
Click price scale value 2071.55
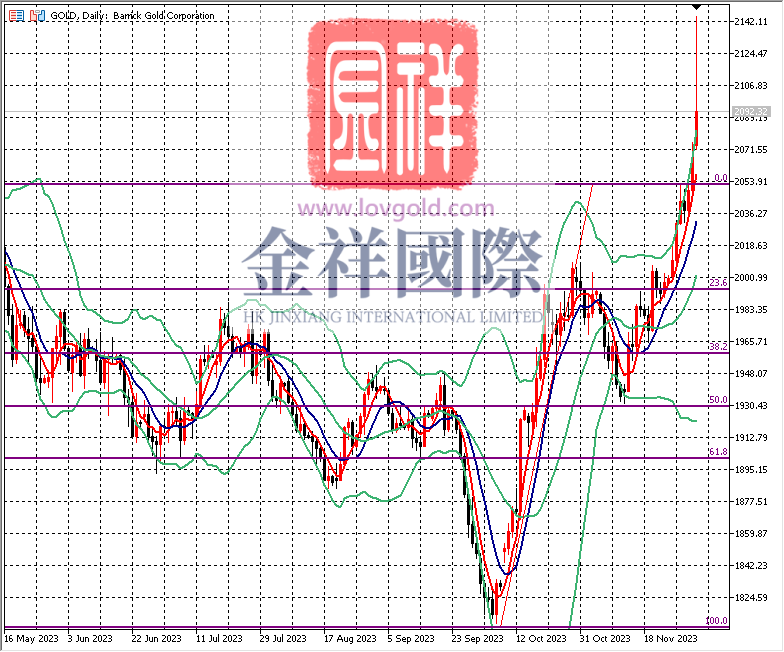tap(750, 150)
